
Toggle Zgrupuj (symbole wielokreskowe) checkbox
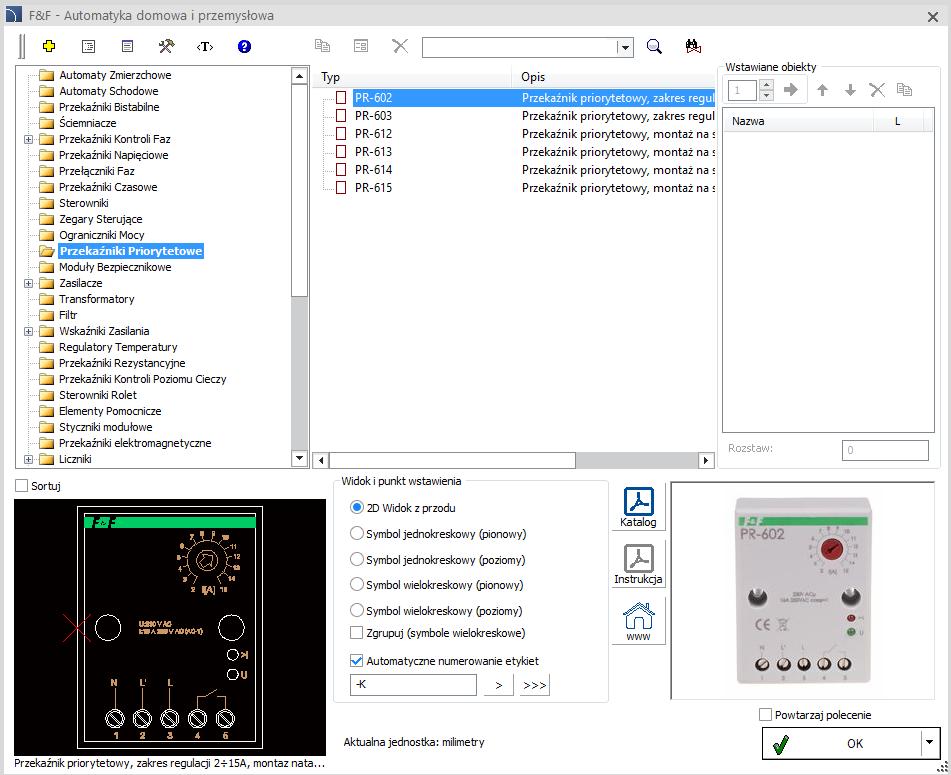357,633
